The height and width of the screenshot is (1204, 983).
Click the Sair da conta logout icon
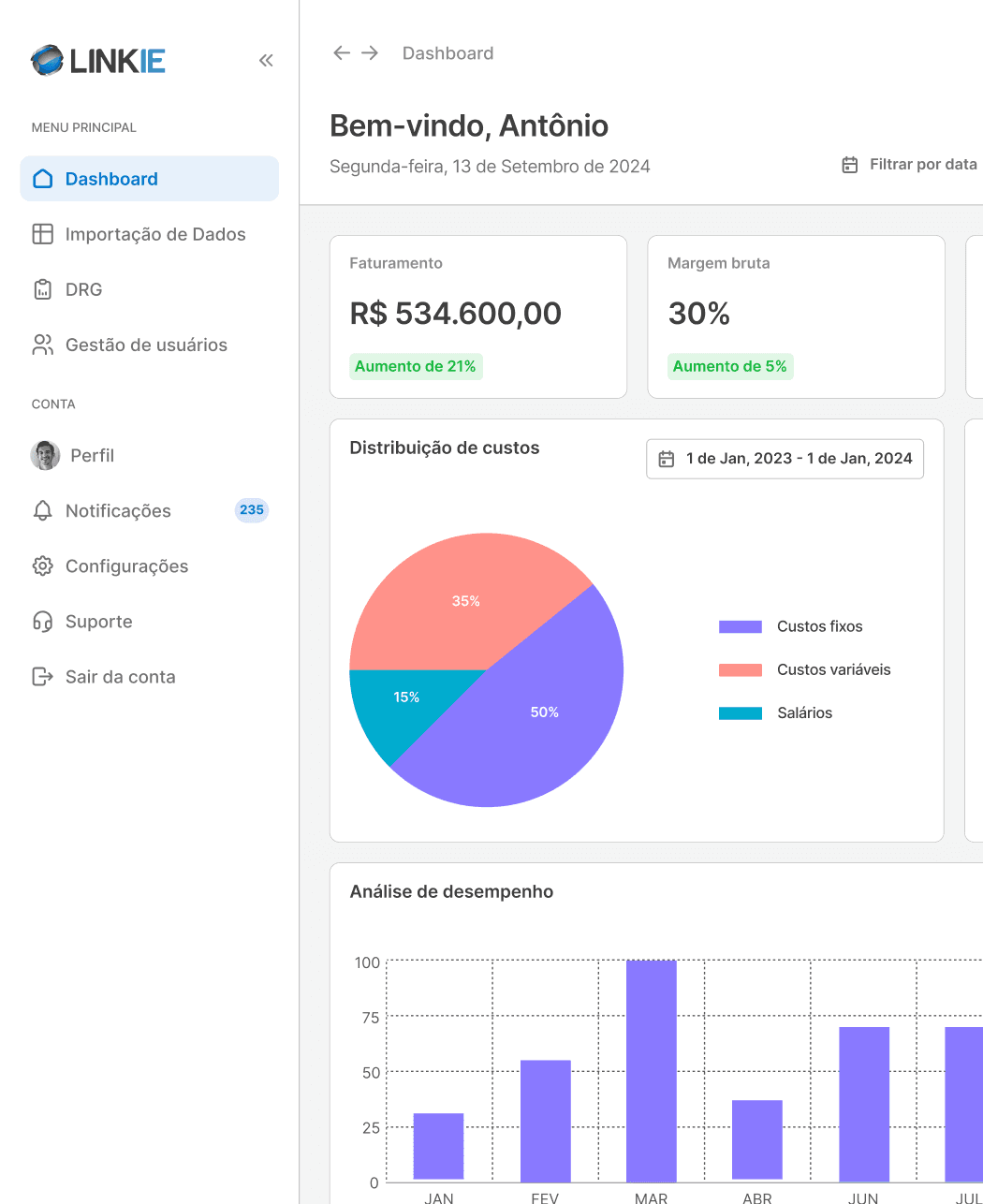[x=43, y=676]
